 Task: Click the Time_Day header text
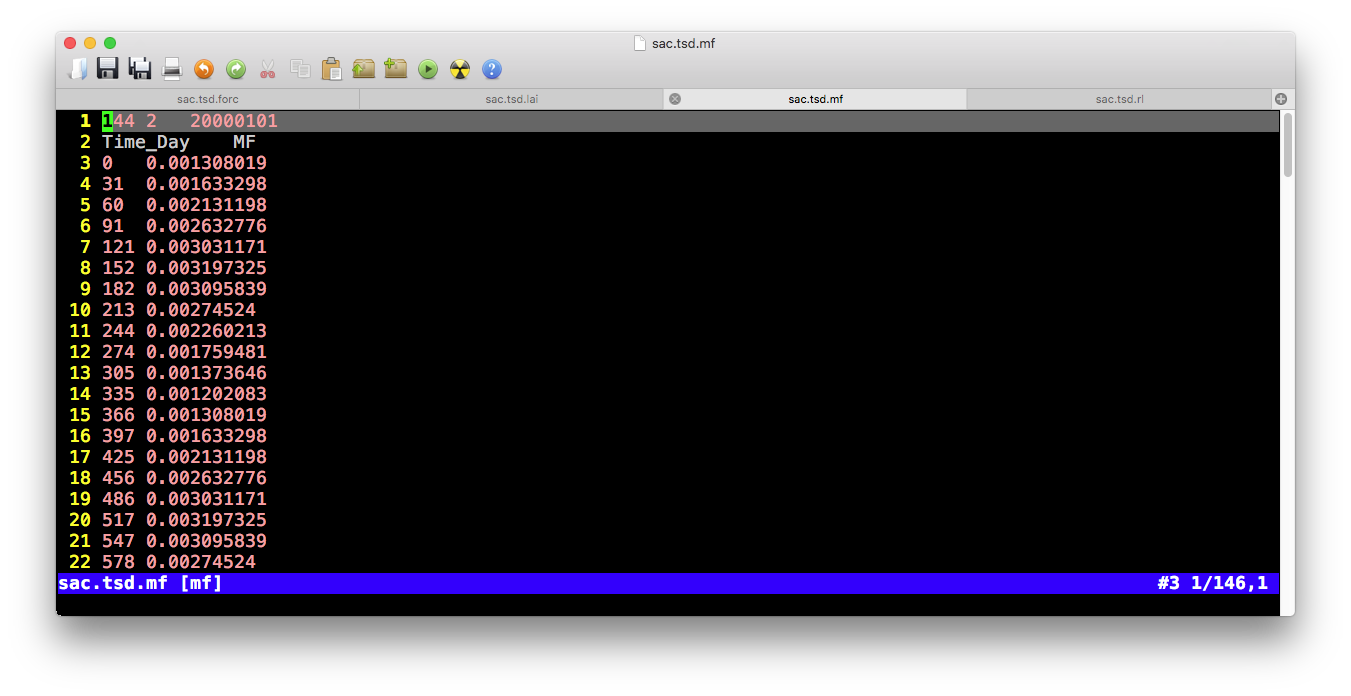point(146,142)
